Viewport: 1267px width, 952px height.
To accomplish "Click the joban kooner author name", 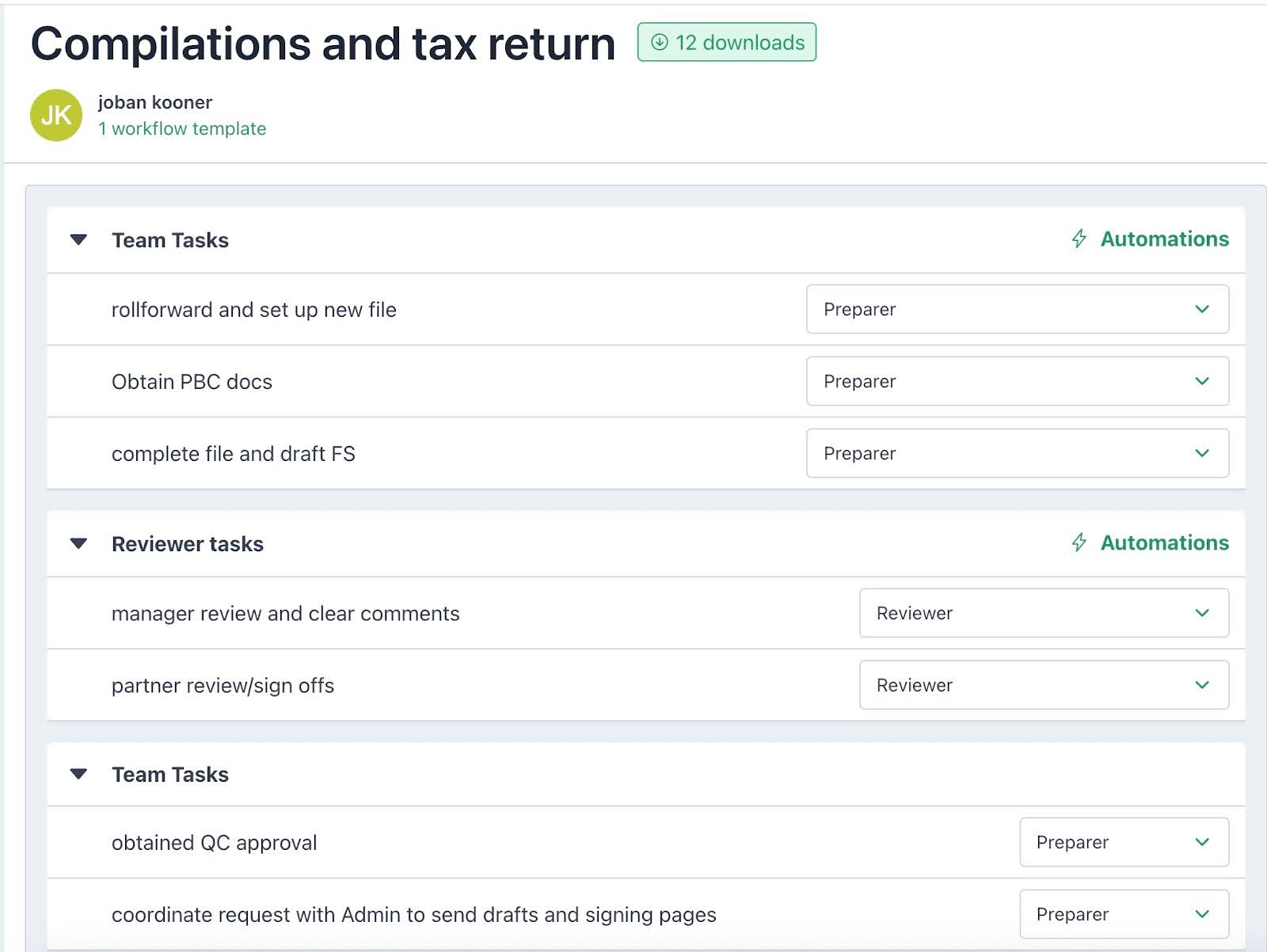I will pyautogui.click(x=154, y=102).
